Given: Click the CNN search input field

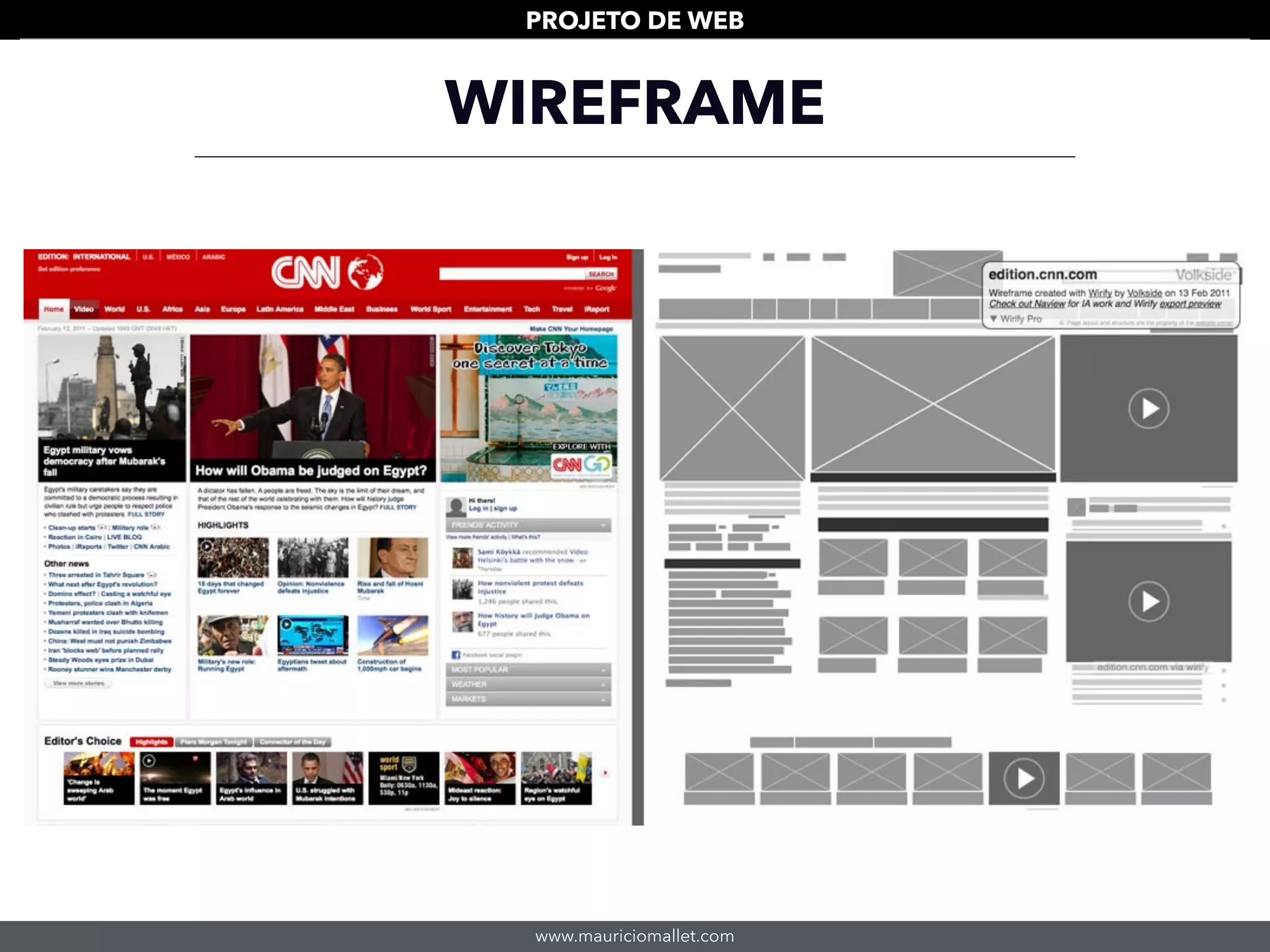Looking at the screenshot, I should [x=512, y=273].
